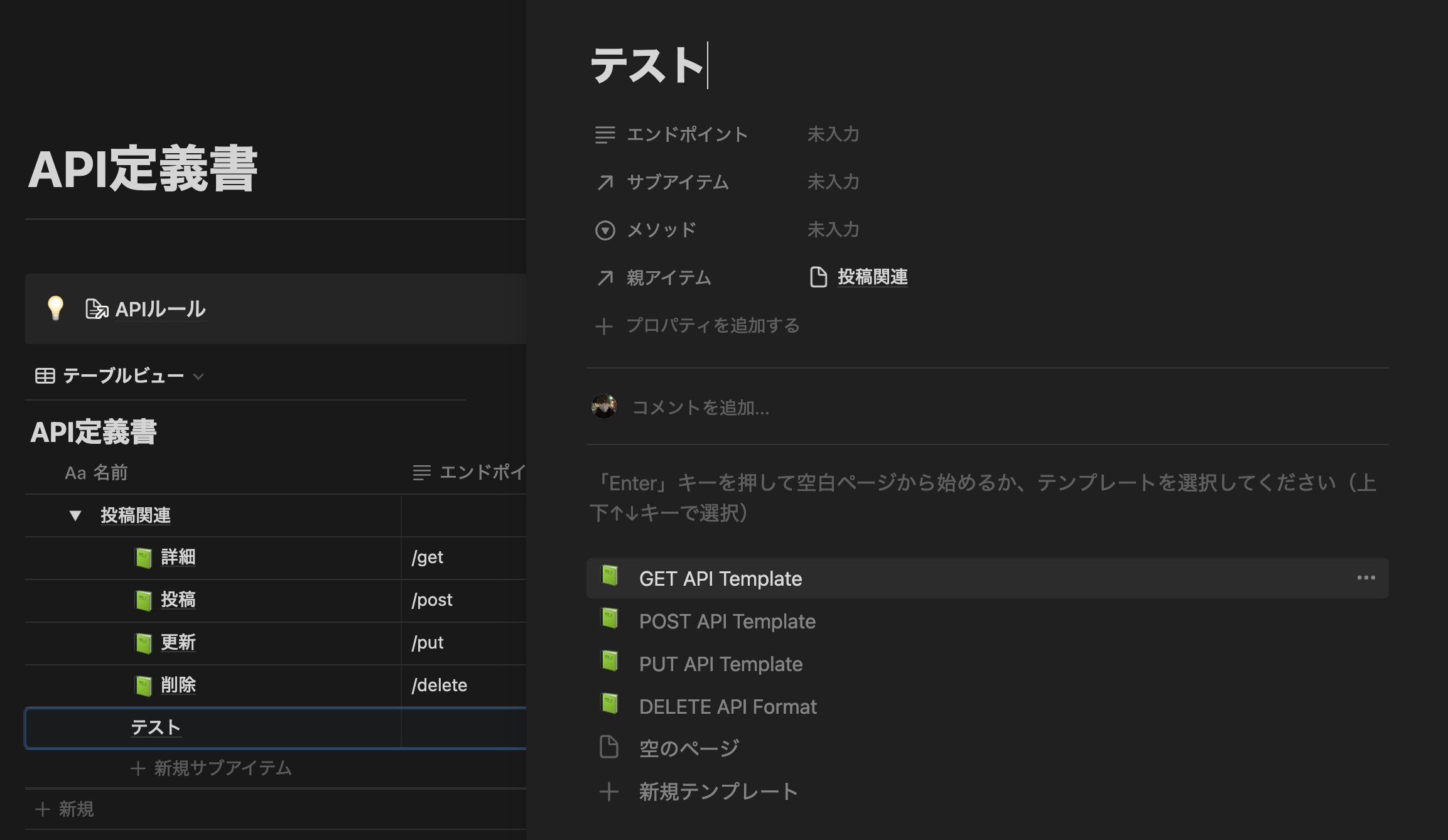Click the user avatar next to the comment field
Screen dimensions: 1448x840
(x=604, y=408)
